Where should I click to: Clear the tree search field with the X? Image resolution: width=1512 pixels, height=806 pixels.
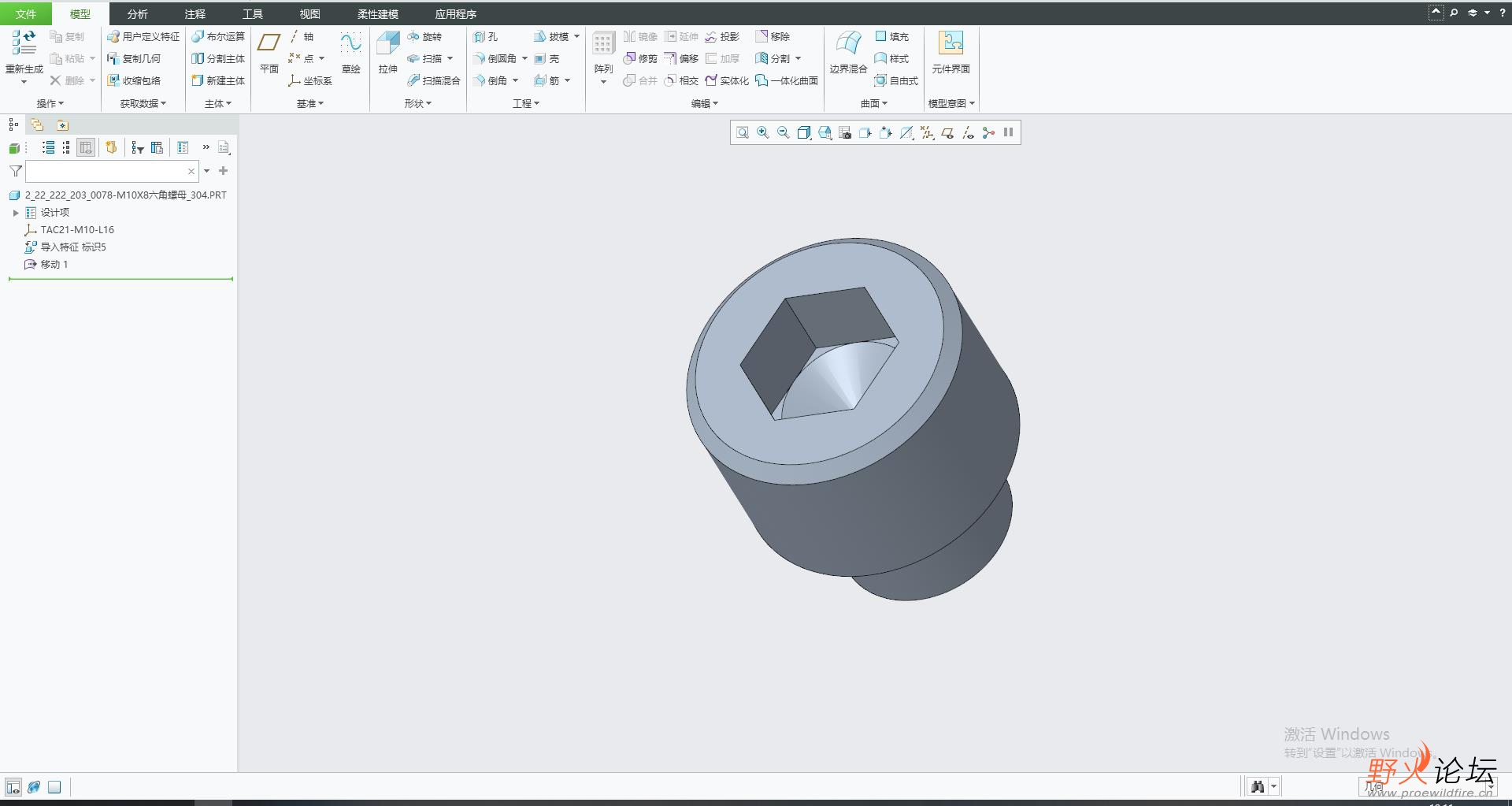(191, 171)
